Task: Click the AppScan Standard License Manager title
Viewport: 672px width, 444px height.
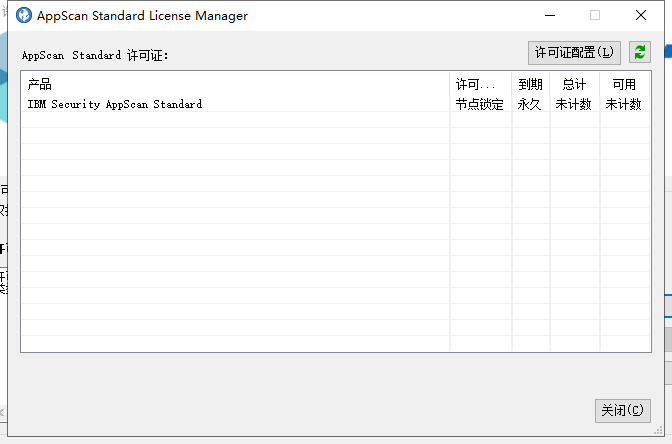Action: tap(142, 16)
